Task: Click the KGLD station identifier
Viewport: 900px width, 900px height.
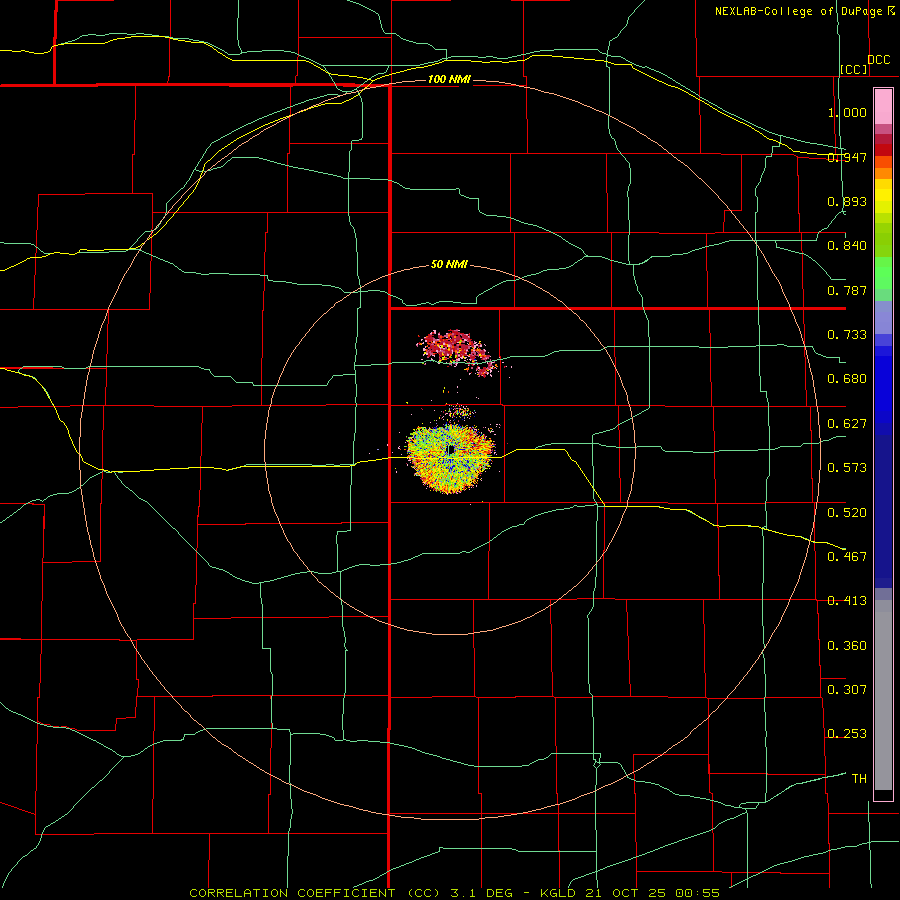Action: (x=560, y=893)
